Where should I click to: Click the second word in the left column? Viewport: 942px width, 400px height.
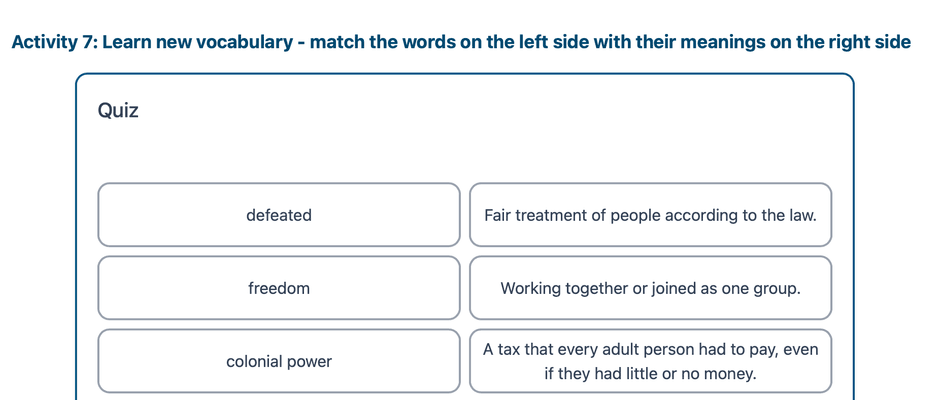pyautogui.click(x=279, y=288)
